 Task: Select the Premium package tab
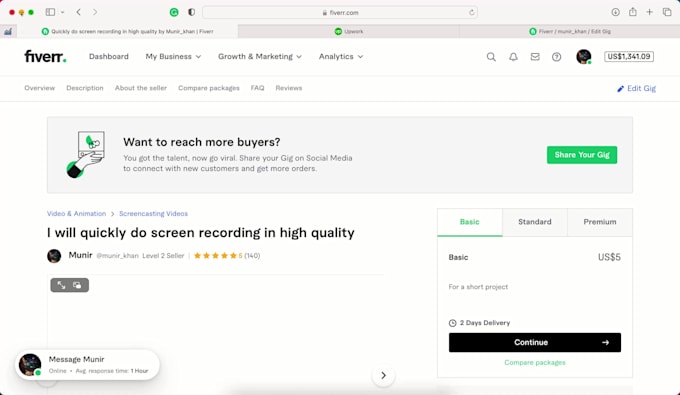tap(600, 222)
